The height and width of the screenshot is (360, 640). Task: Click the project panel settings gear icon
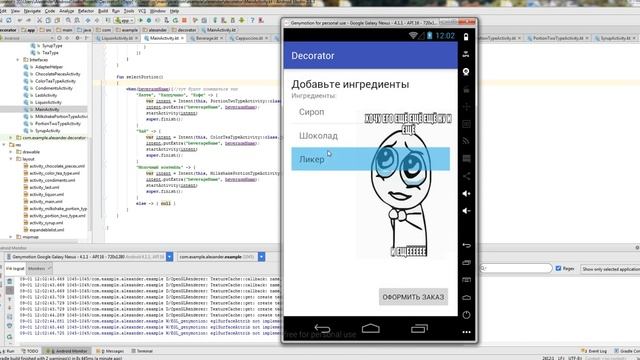77,38
